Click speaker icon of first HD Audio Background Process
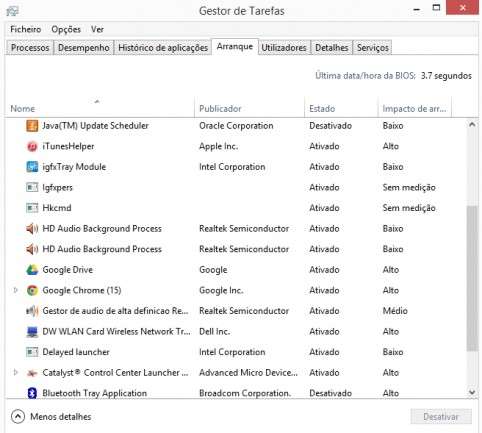Image resolution: width=482 pixels, height=433 pixels. (x=32, y=229)
